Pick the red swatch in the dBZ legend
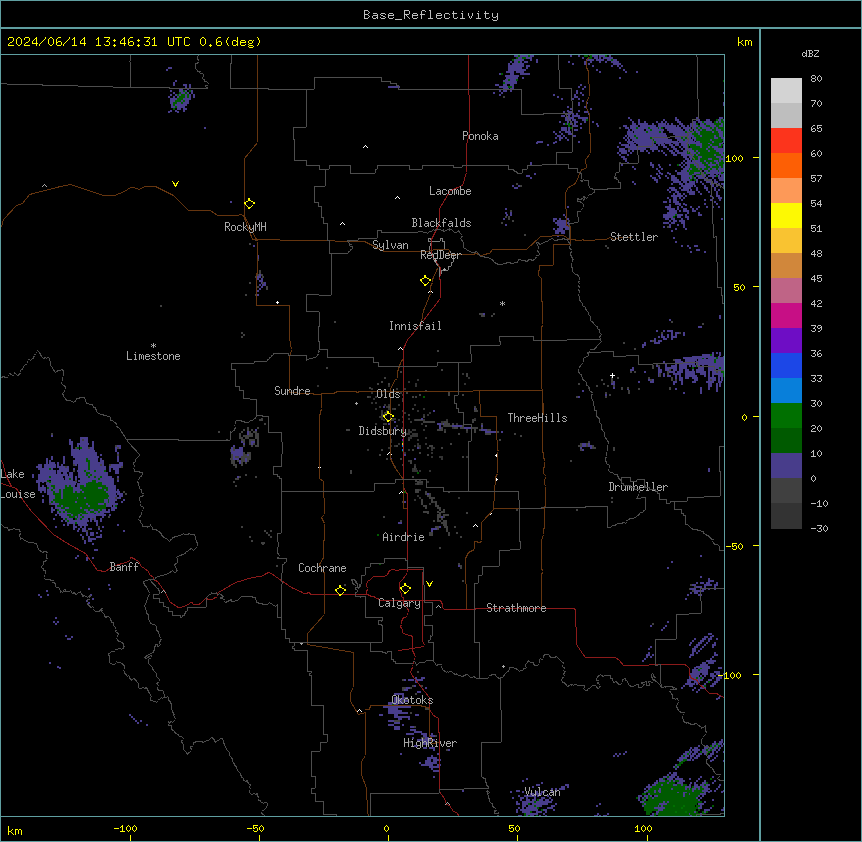This screenshot has height=842, width=862. 786,140
